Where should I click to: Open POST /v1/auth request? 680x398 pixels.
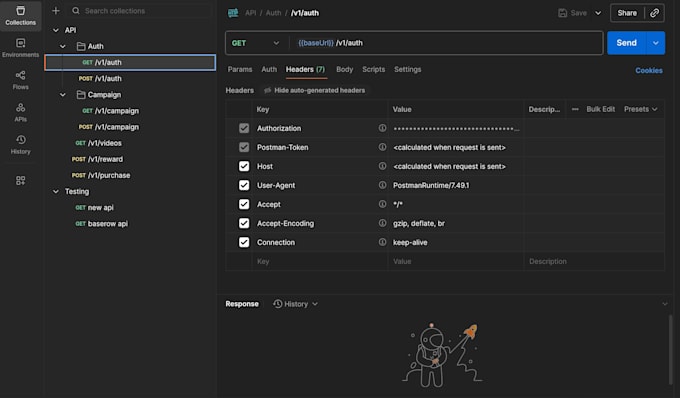pos(130,78)
